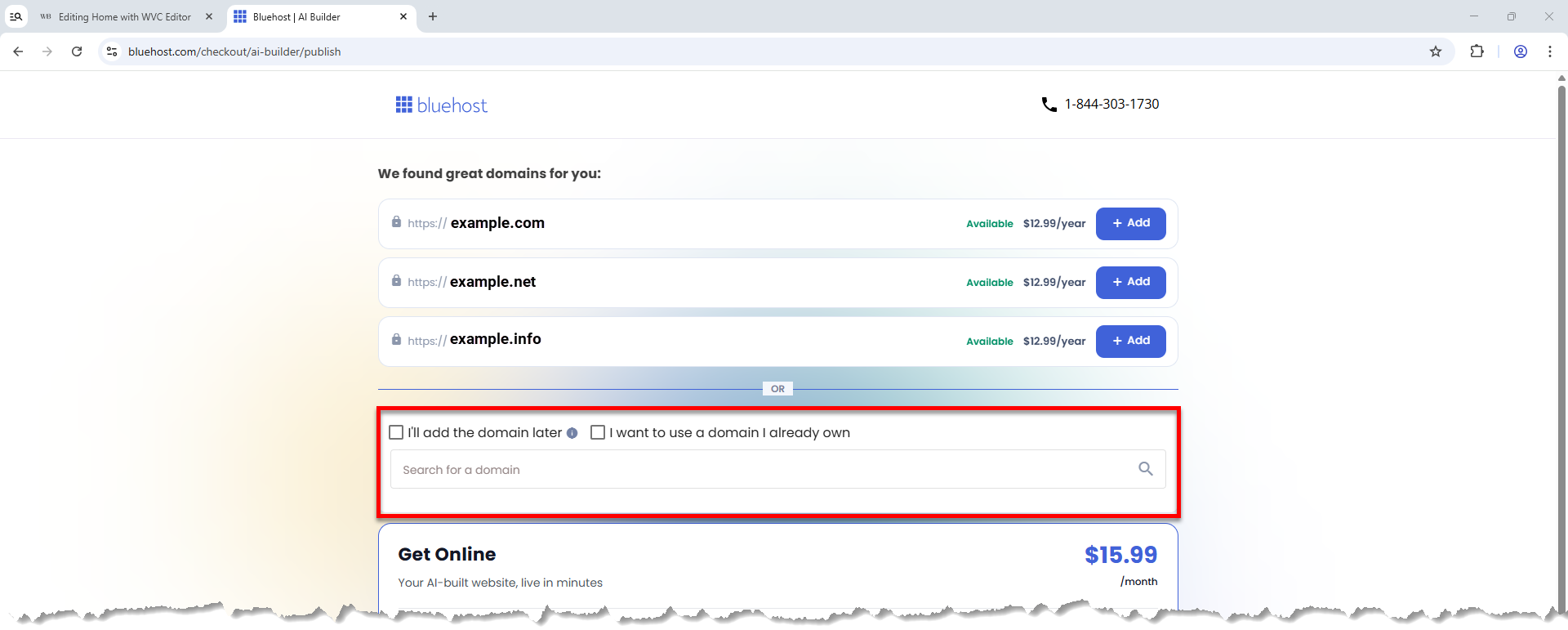Image resolution: width=1568 pixels, height=630 pixels.
Task: Click the Available label for example.info
Action: 990,342
